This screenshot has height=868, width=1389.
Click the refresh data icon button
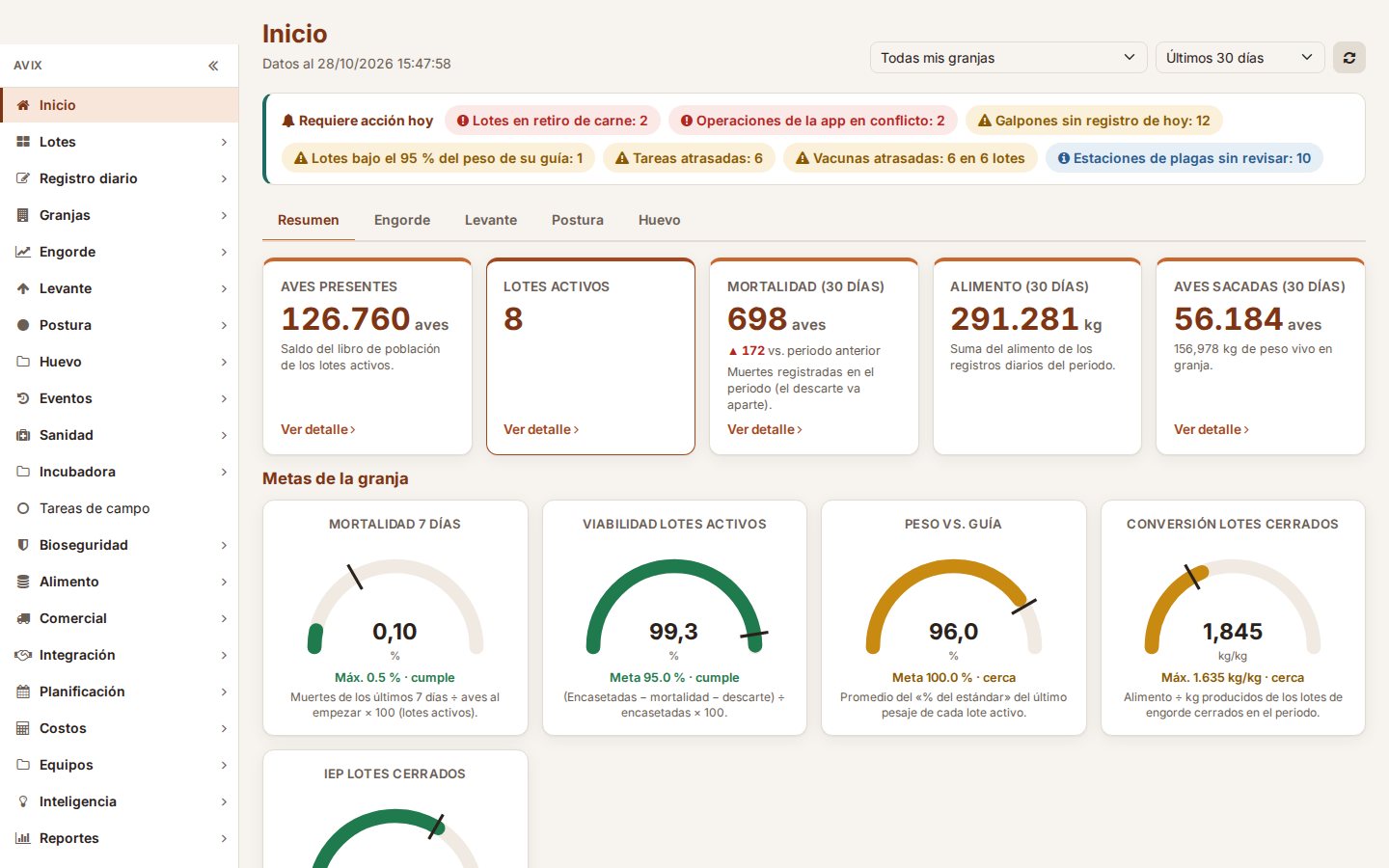[x=1349, y=58]
